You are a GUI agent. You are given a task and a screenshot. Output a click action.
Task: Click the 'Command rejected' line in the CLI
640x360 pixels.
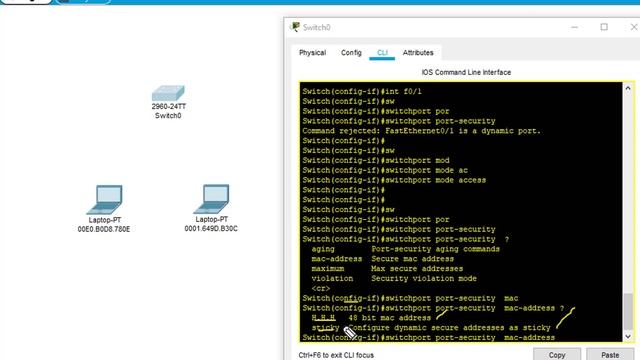coord(421,131)
